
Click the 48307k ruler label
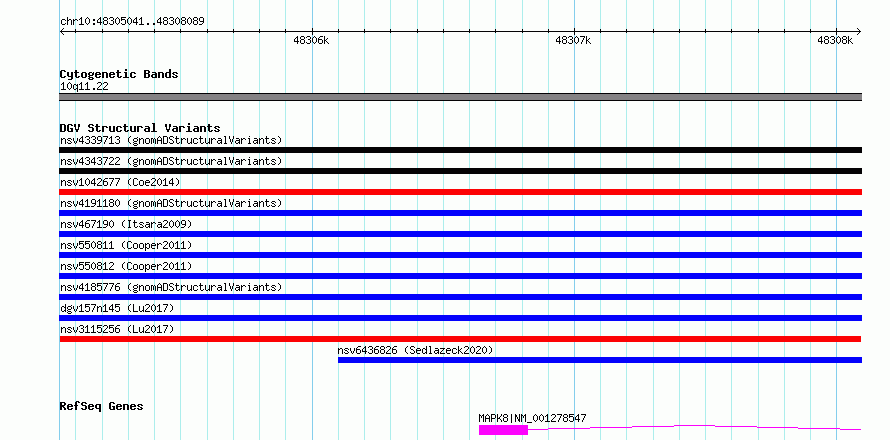573,40
